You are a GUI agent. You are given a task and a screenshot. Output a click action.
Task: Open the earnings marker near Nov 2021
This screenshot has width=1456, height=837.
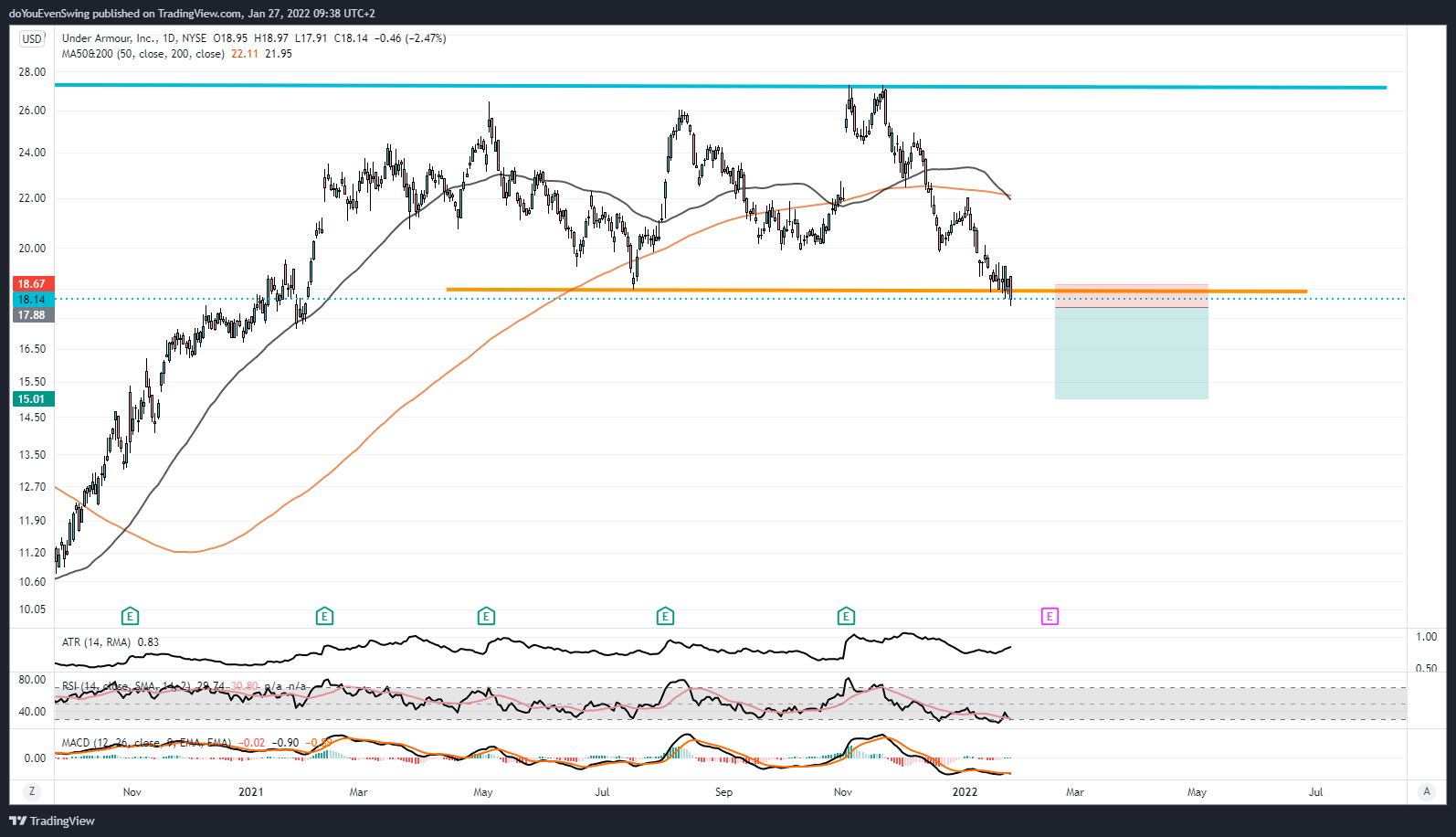[x=846, y=617]
